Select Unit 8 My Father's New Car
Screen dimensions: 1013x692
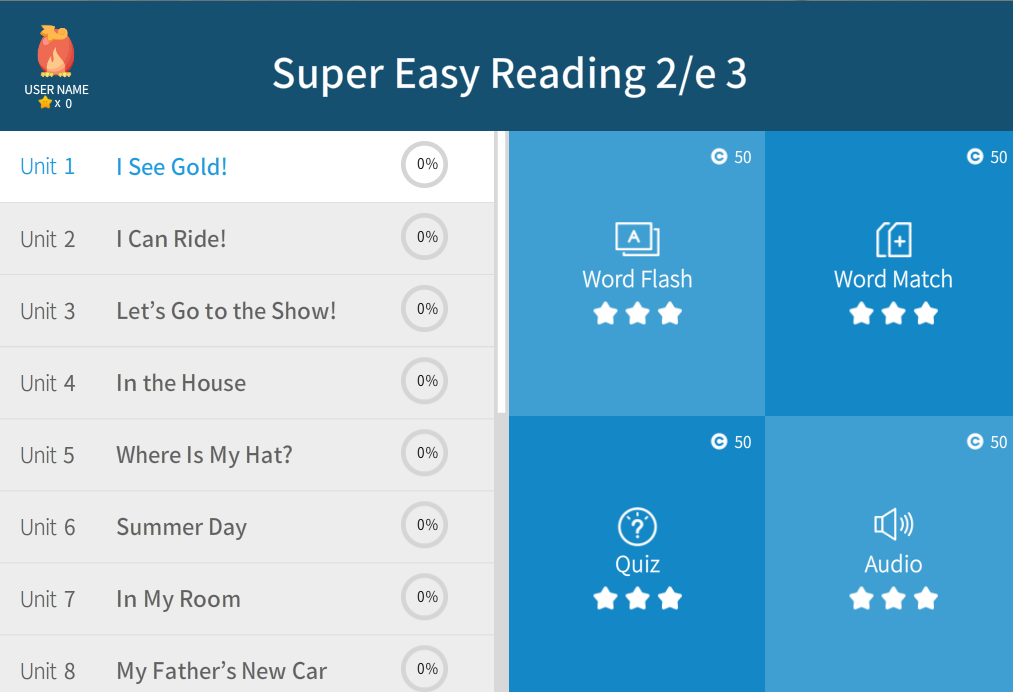click(x=221, y=671)
